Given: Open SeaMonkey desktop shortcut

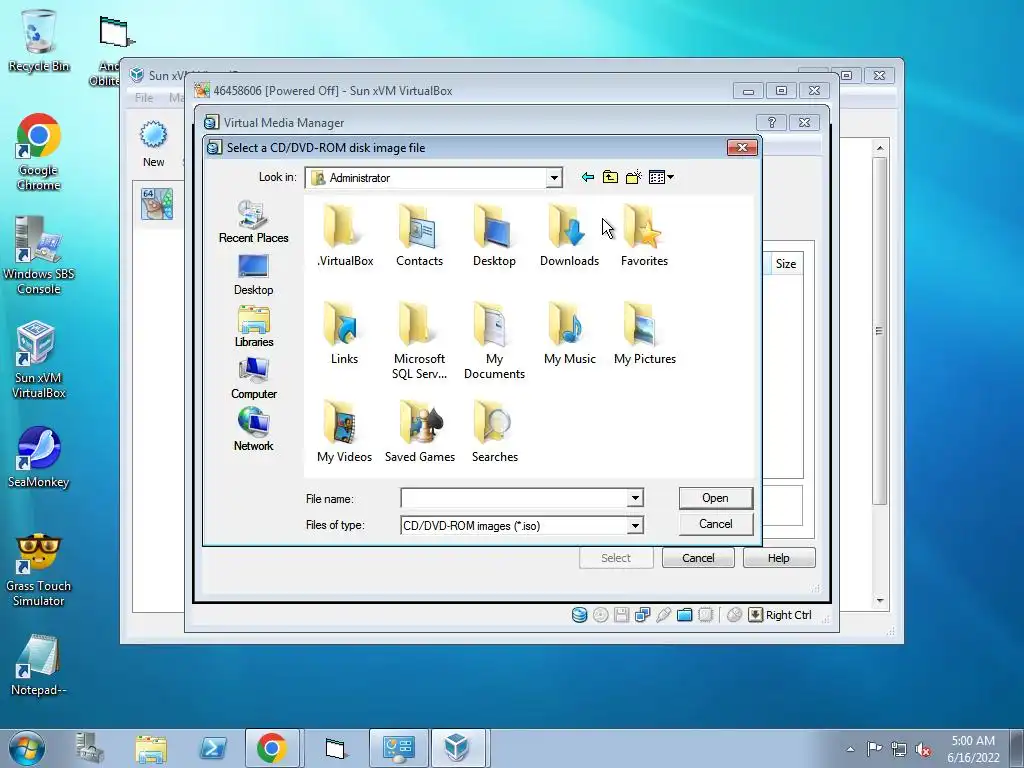Looking at the screenshot, I should [x=39, y=457].
